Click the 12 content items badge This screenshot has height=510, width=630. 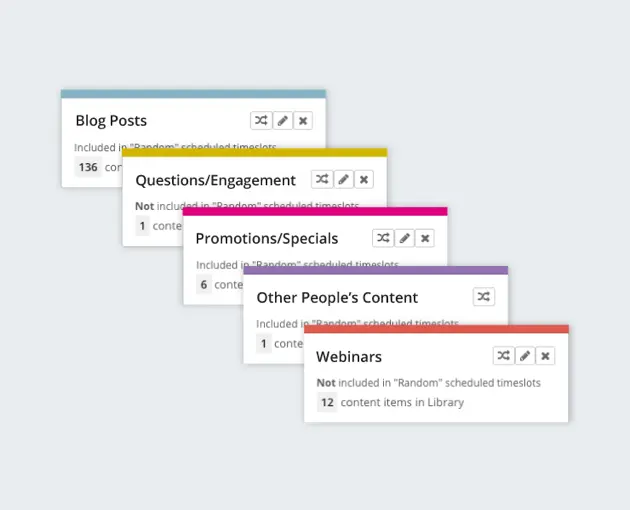click(x=327, y=402)
